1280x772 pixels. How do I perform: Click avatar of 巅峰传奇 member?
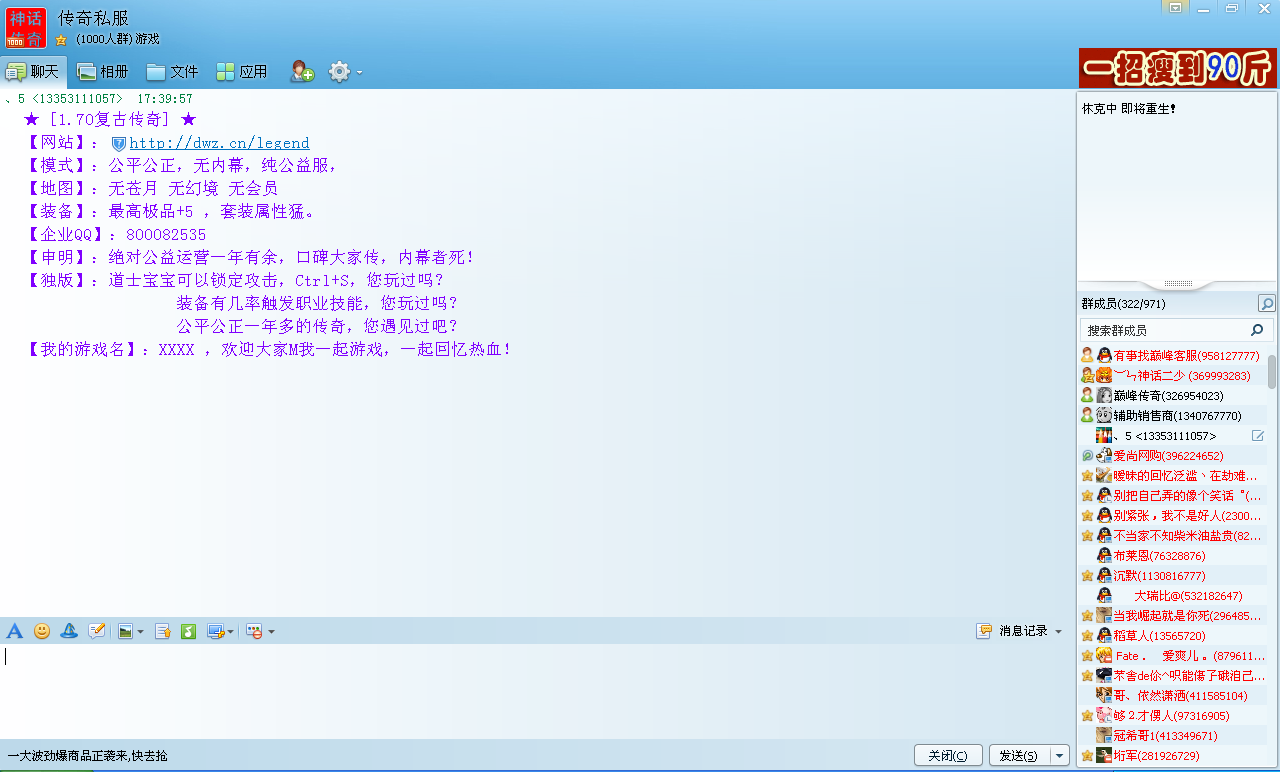[x=1104, y=395]
